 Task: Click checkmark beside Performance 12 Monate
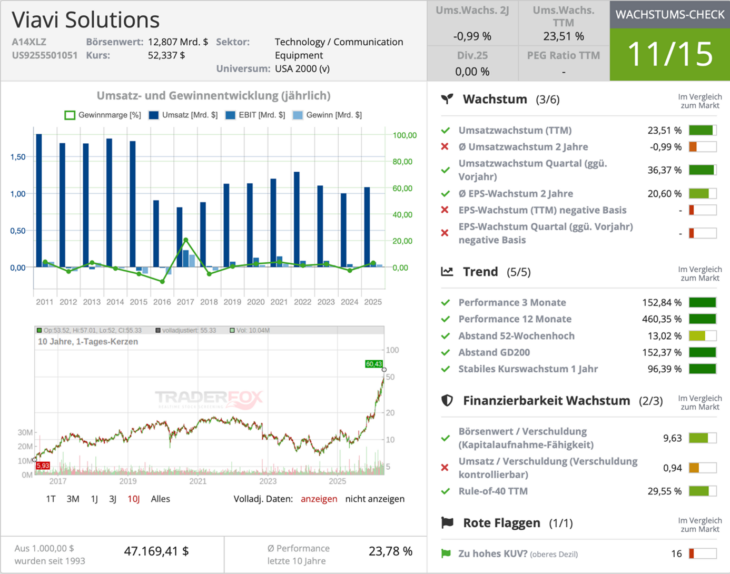[x=446, y=319]
